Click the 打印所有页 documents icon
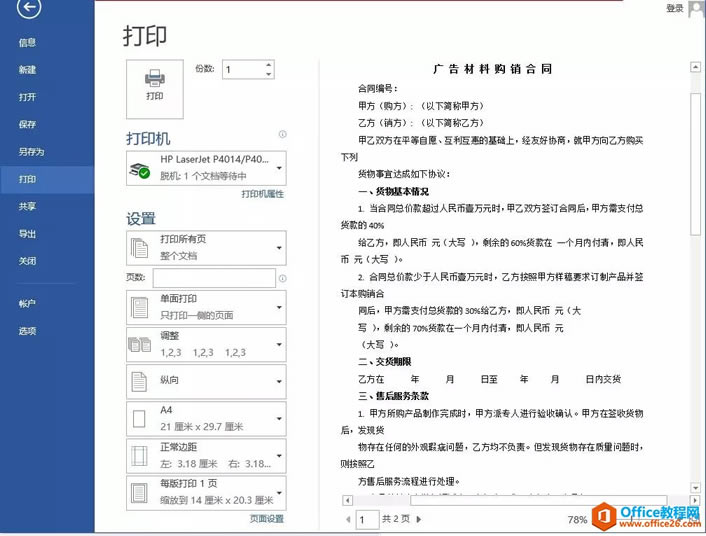The width and height of the screenshot is (706, 536). point(139,248)
